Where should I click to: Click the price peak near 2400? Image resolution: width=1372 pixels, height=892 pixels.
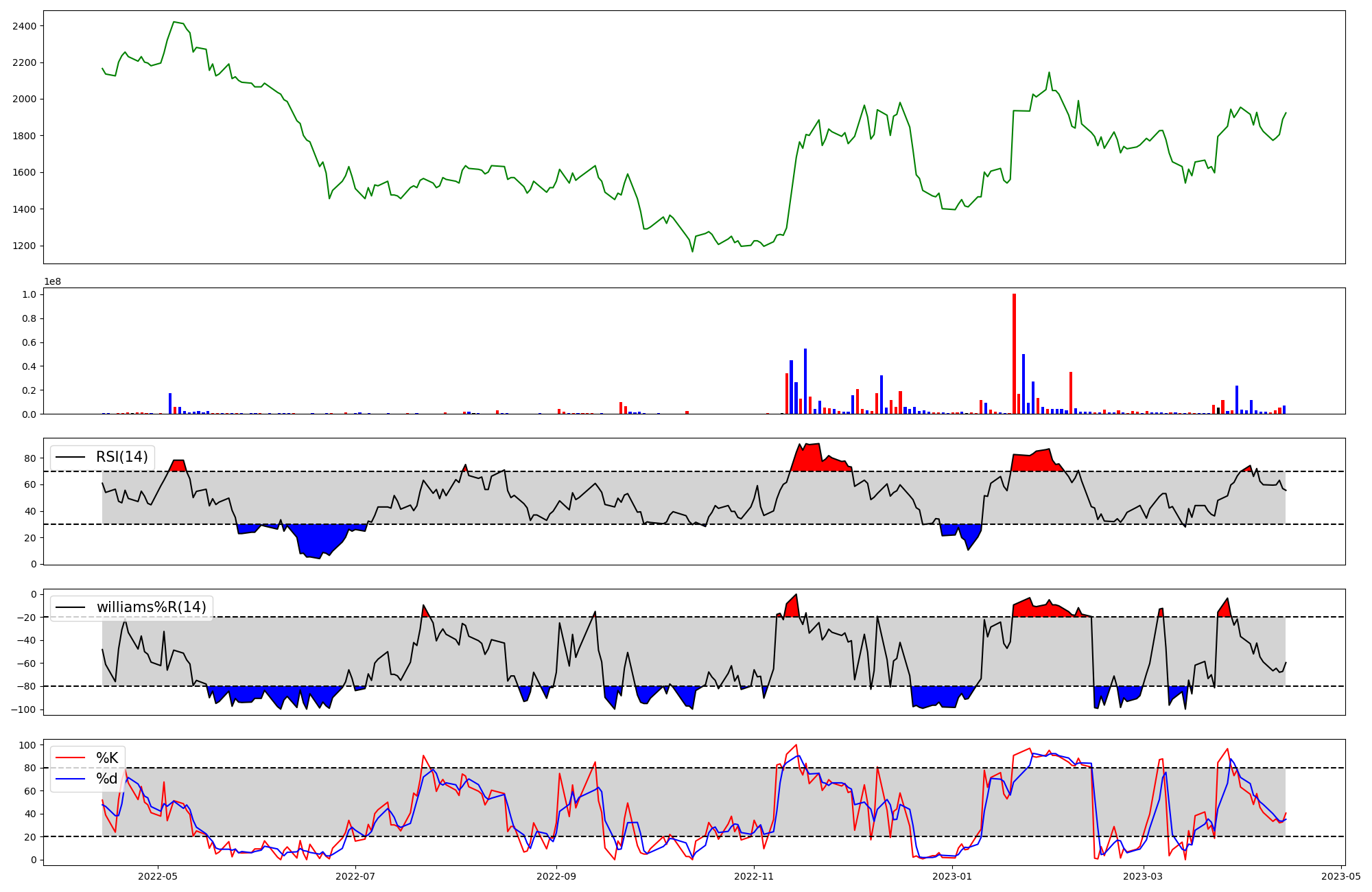pyautogui.click(x=174, y=22)
